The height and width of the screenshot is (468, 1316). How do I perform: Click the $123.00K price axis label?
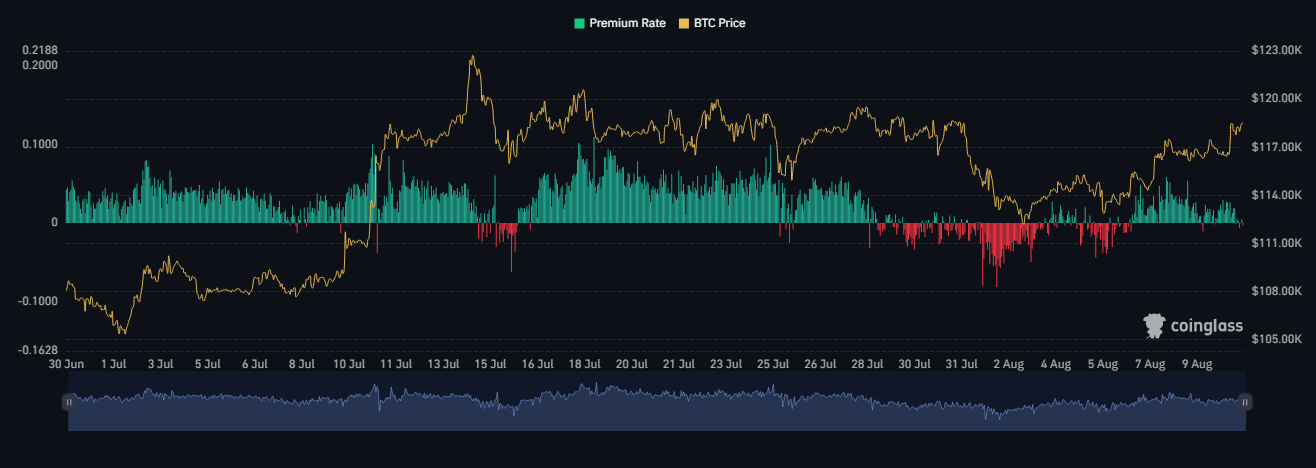pyautogui.click(x=1274, y=50)
